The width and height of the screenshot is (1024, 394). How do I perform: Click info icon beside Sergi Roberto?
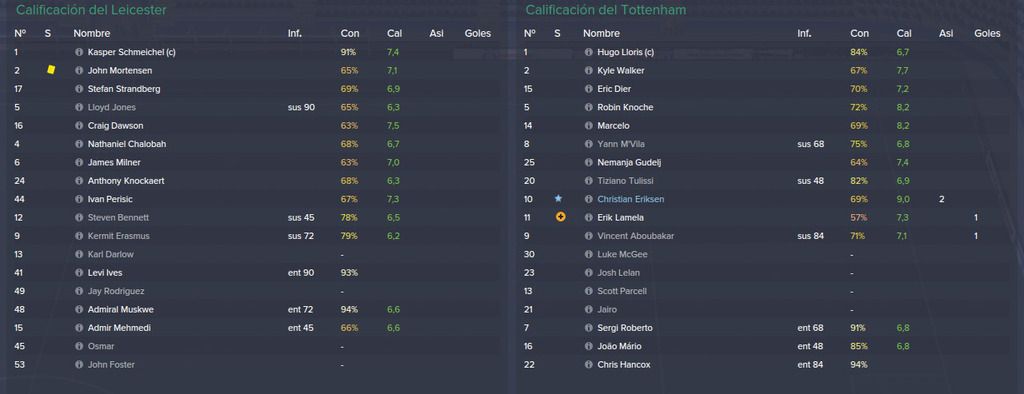coord(588,328)
